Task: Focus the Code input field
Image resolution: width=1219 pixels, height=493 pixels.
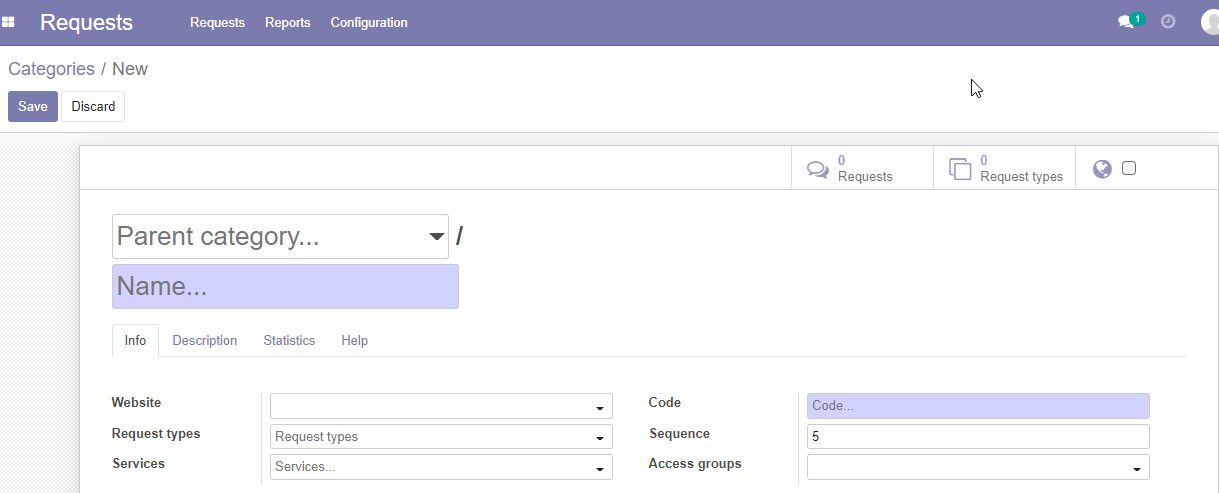Action: 978,406
